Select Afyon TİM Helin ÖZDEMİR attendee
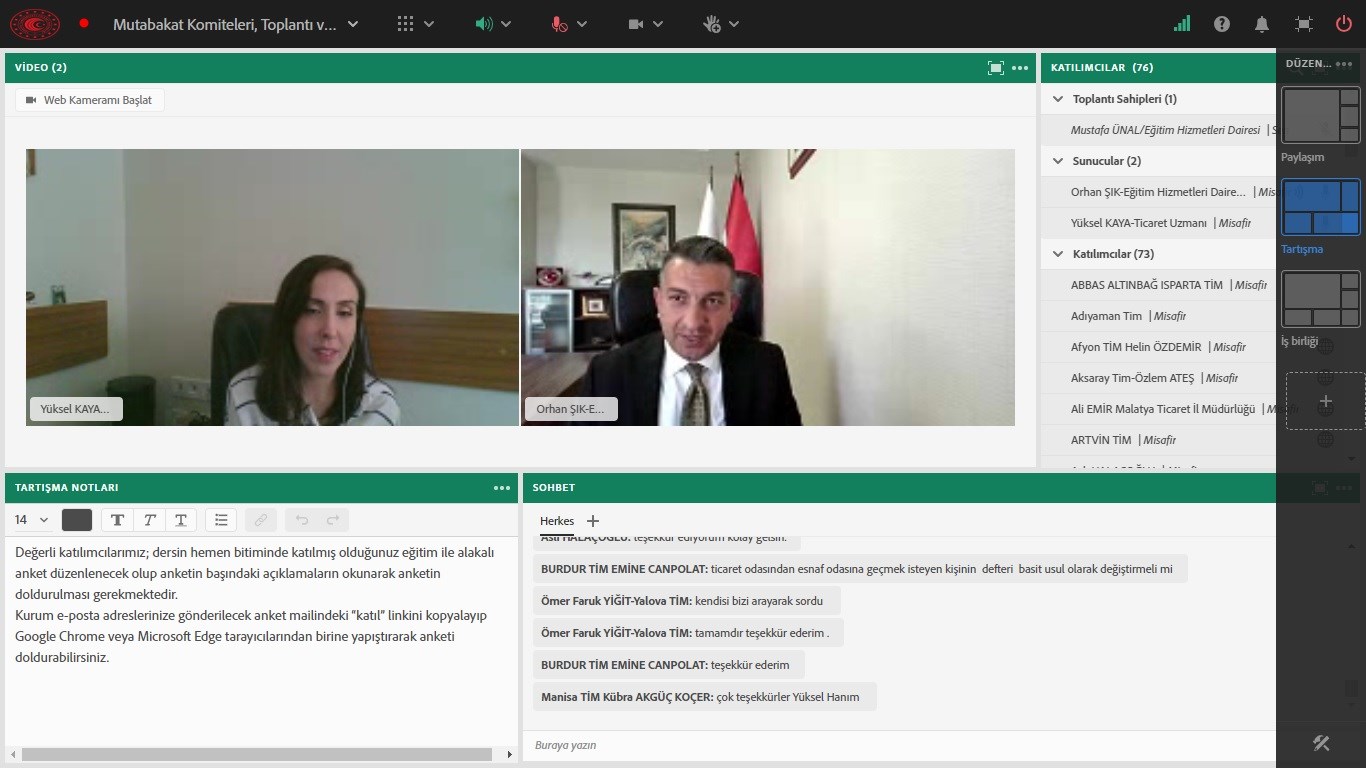The width and height of the screenshot is (1366, 768). [1159, 347]
